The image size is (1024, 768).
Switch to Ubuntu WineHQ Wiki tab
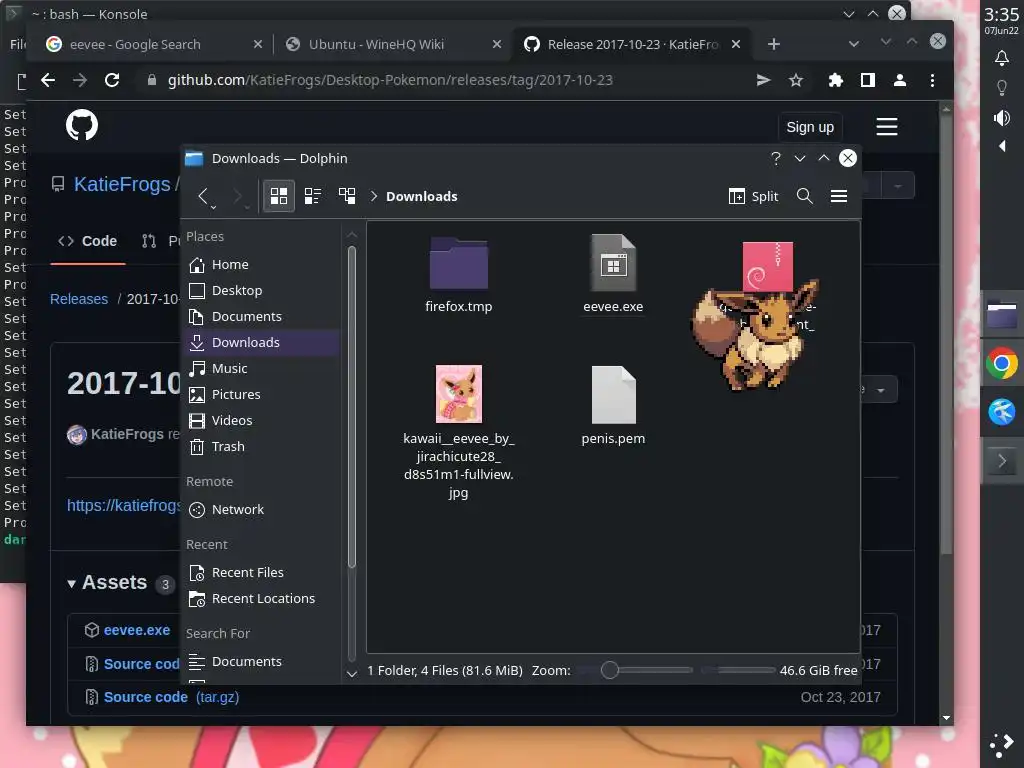pos(376,44)
